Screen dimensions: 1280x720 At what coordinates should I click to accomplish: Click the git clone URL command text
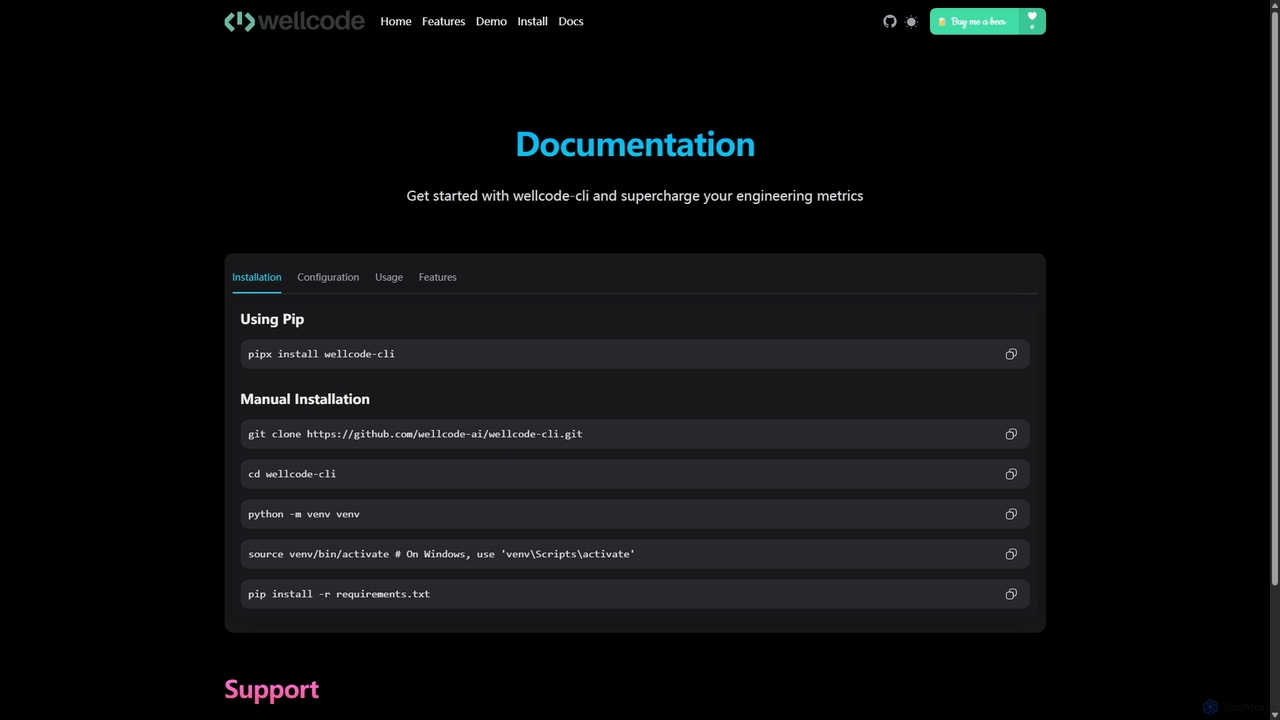pyautogui.click(x=415, y=434)
